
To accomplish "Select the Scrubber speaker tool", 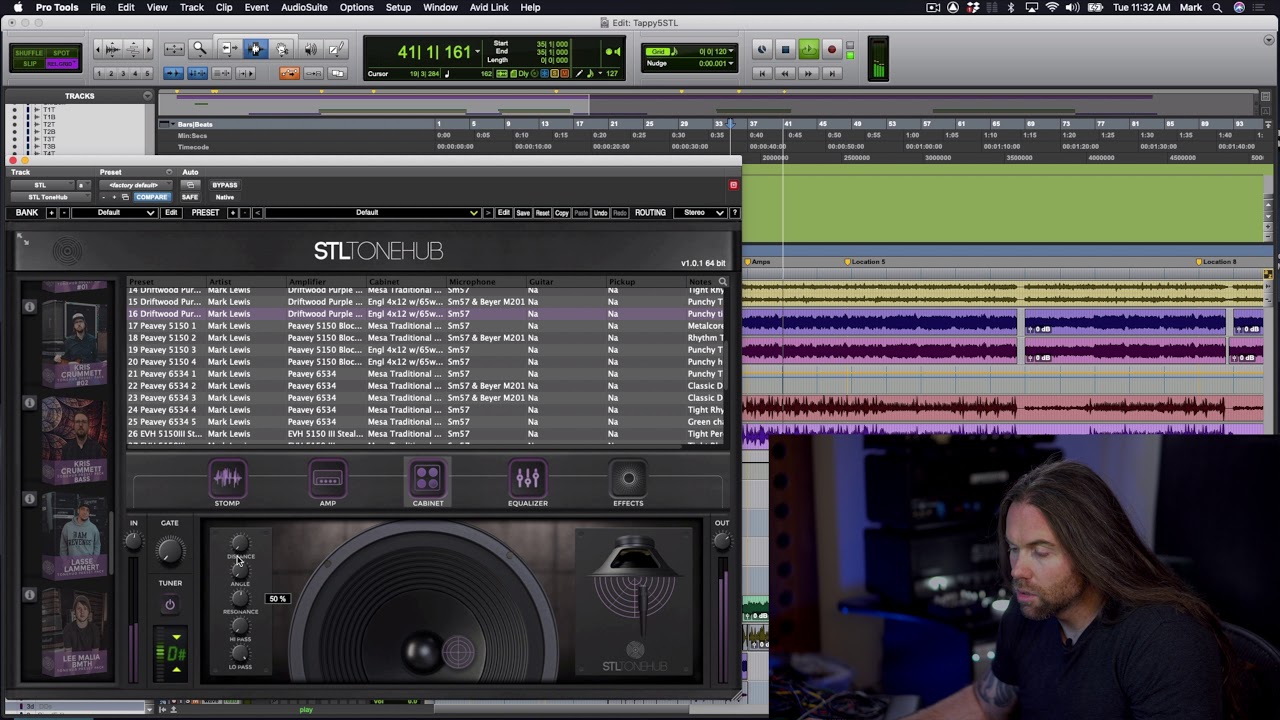I will point(310,48).
